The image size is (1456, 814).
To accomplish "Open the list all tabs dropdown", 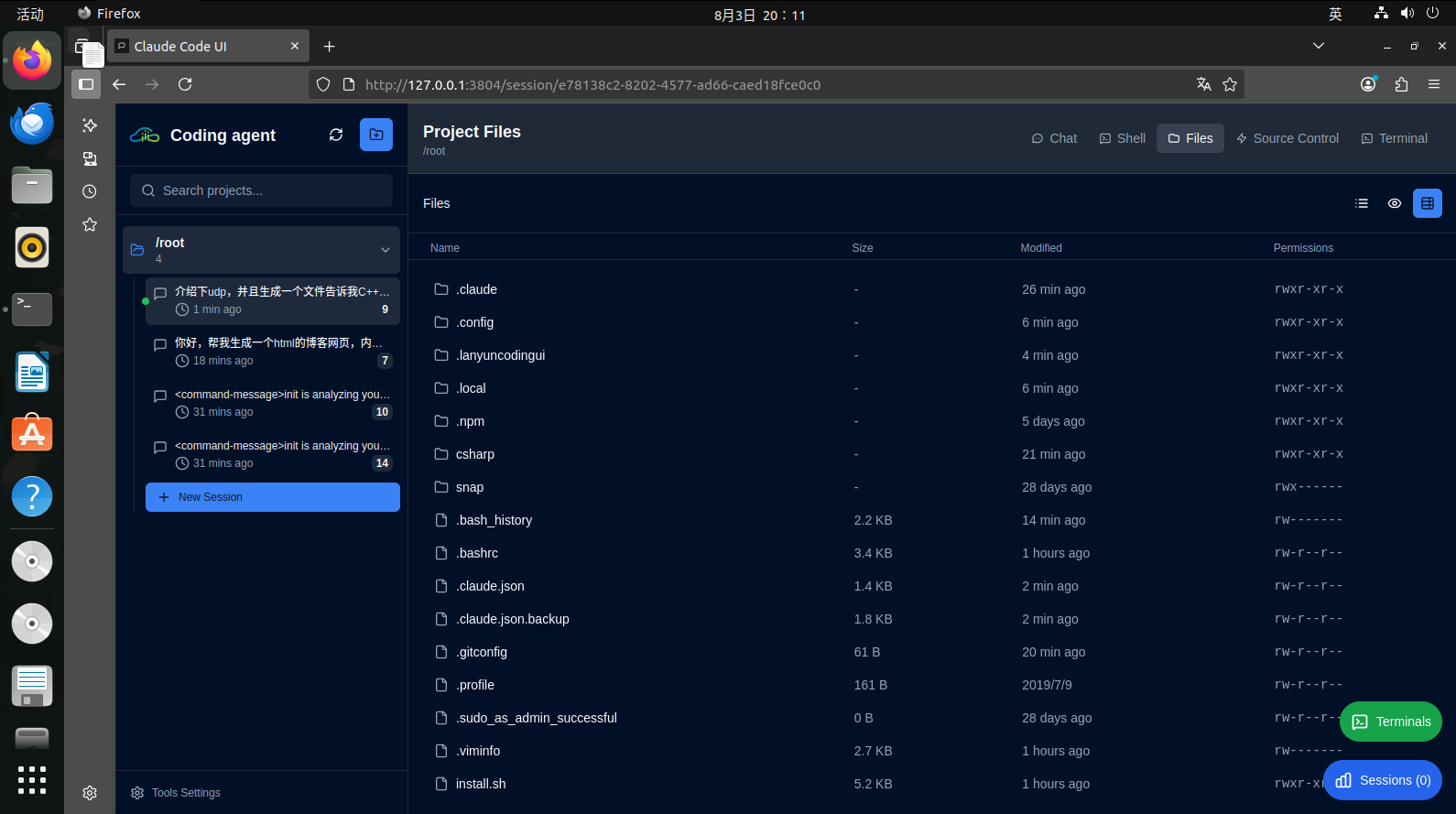I will (x=1319, y=46).
